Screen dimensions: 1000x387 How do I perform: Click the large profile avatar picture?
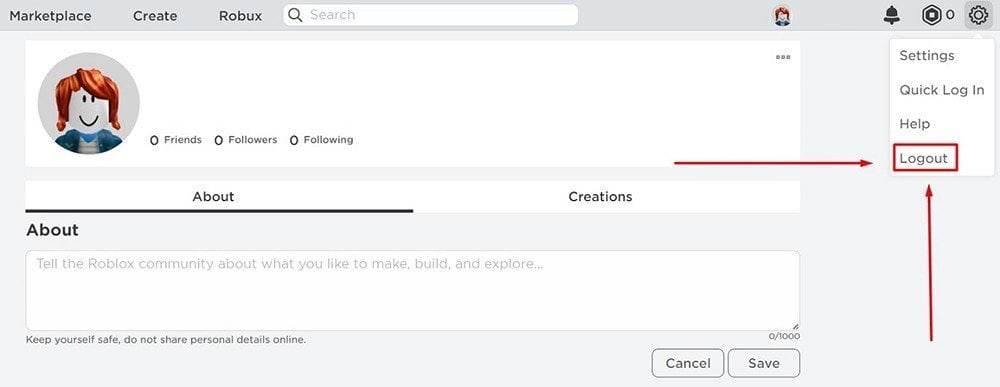click(x=89, y=103)
